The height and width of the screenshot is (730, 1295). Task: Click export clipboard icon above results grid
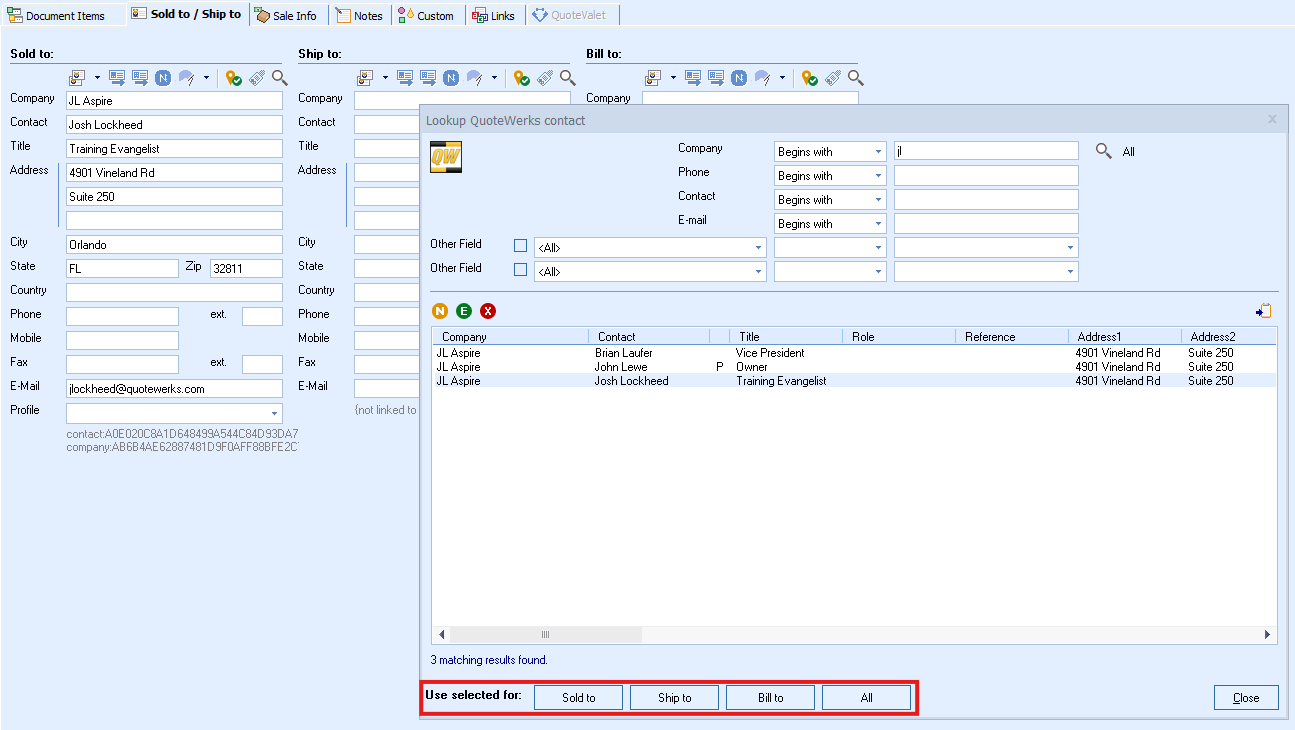click(x=1264, y=311)
